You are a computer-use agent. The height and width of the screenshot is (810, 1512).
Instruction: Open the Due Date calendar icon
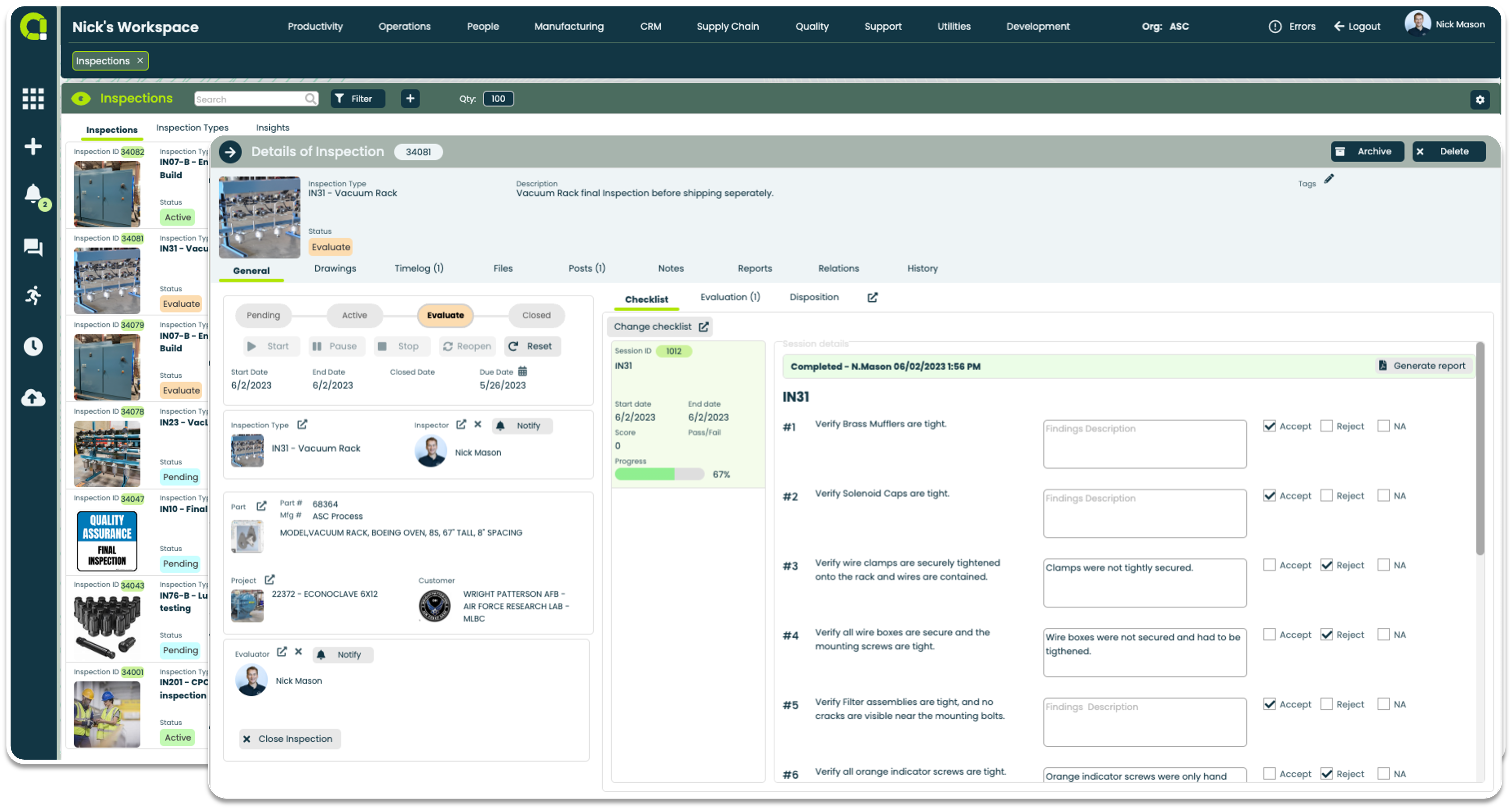(x=522, y=372)
